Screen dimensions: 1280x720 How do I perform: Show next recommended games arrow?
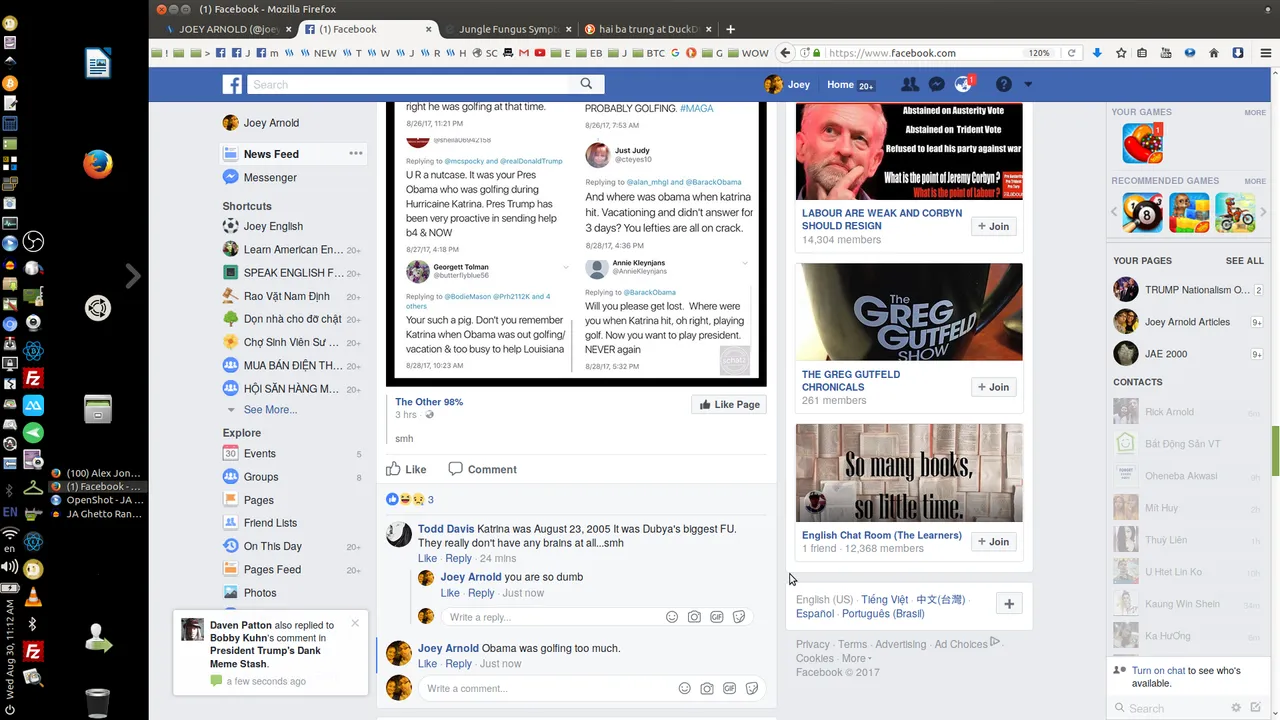point(1265,213)
